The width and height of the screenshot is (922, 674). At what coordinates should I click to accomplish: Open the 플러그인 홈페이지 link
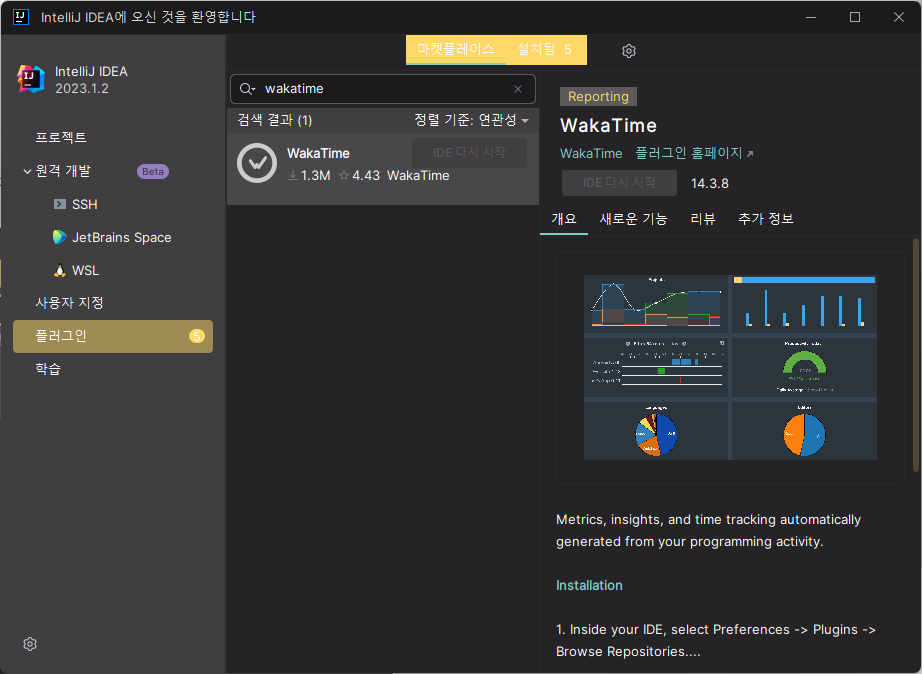pyautogui.click(x=694, y=154)
